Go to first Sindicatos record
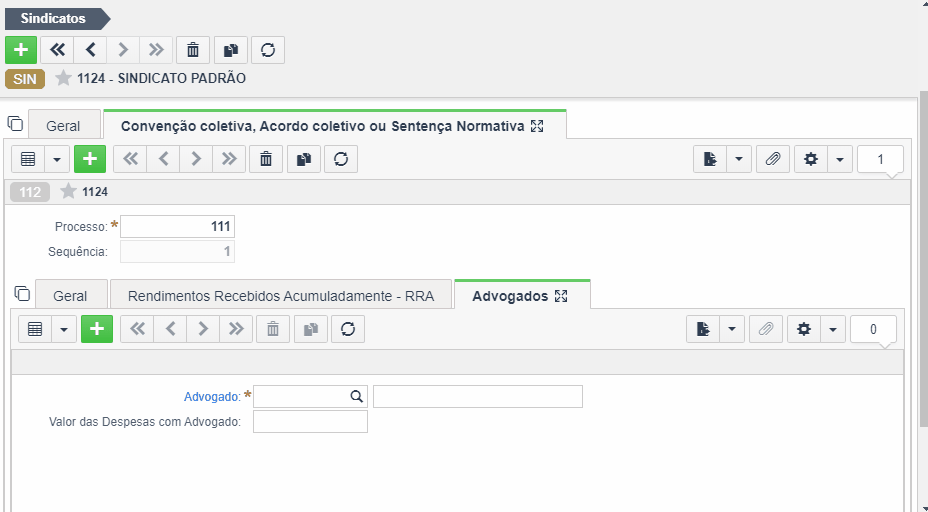Screen dimensions: 928x512 (x=57, y=50)
